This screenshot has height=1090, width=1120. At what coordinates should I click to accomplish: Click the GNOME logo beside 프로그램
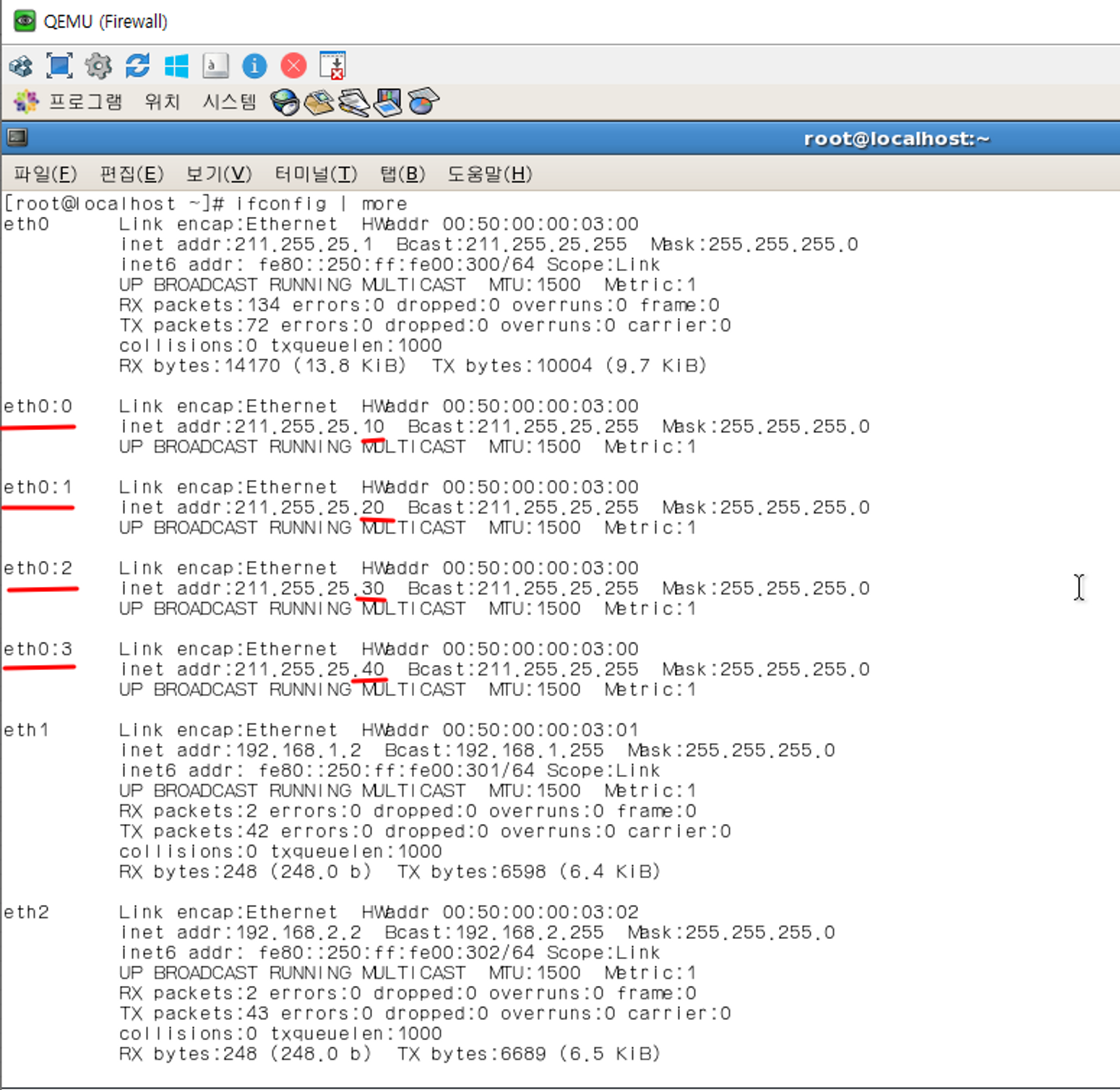pos(27,101)
